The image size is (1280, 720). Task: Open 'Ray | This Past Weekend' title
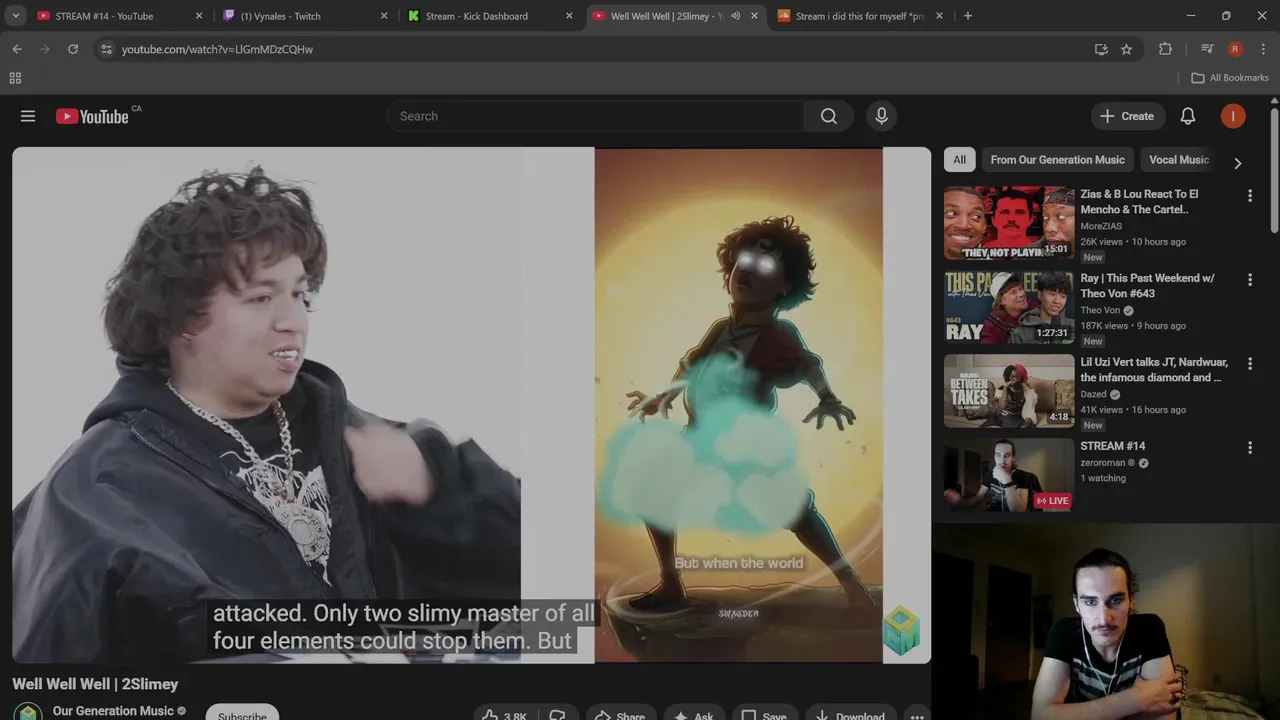coord(1147,286)
